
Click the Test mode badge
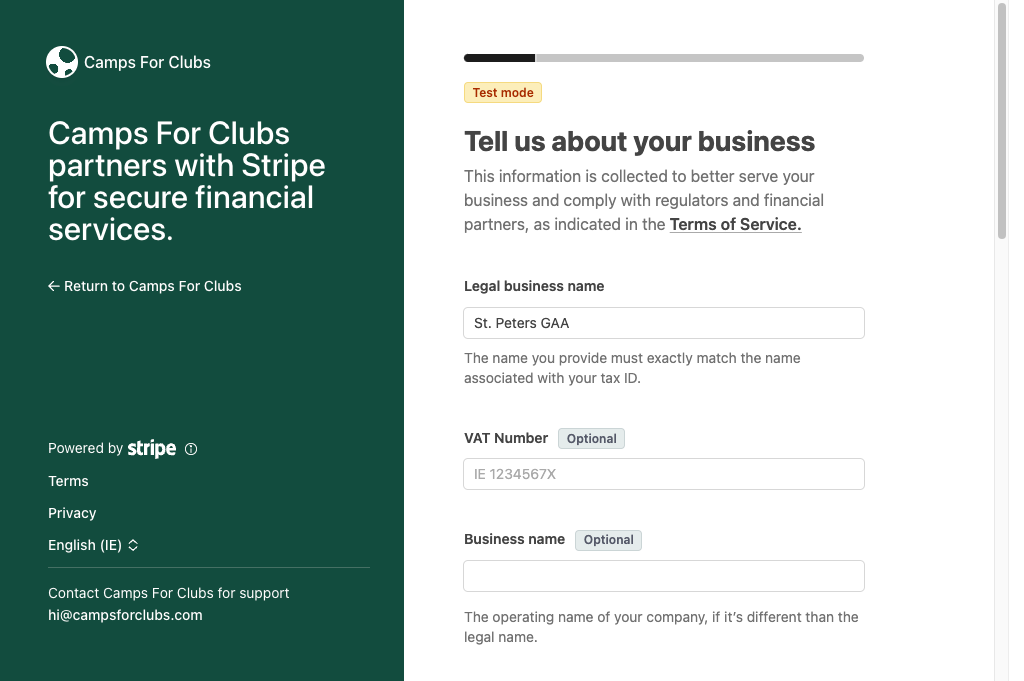[503, 93]
